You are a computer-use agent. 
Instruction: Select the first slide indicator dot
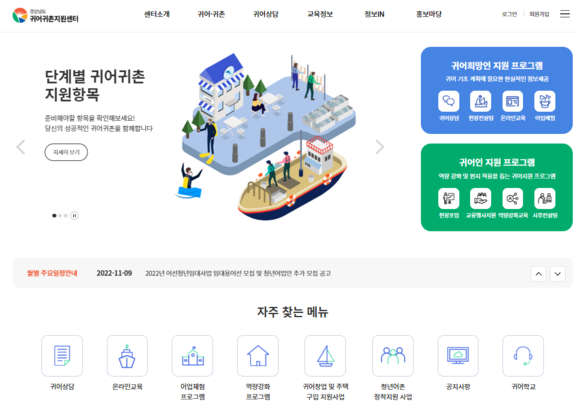click(x=54, y=216)
